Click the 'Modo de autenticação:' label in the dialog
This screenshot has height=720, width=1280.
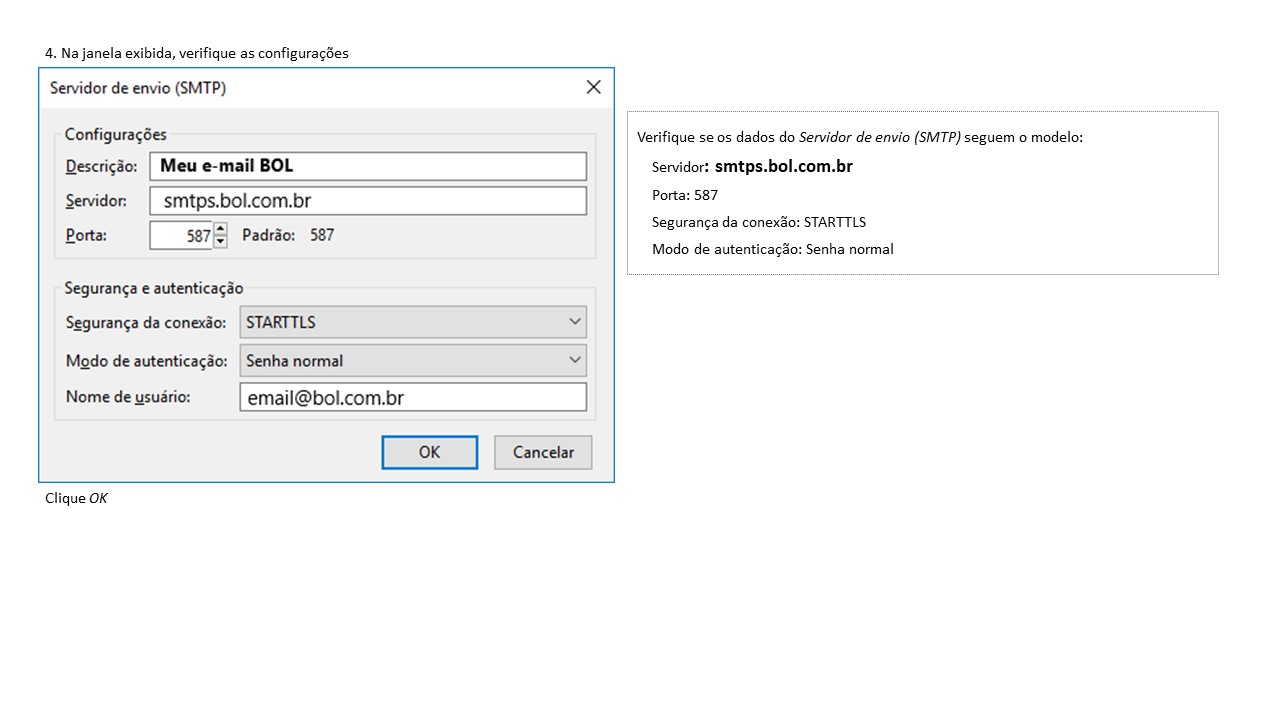pyautogui.click(x=147, y=360)
